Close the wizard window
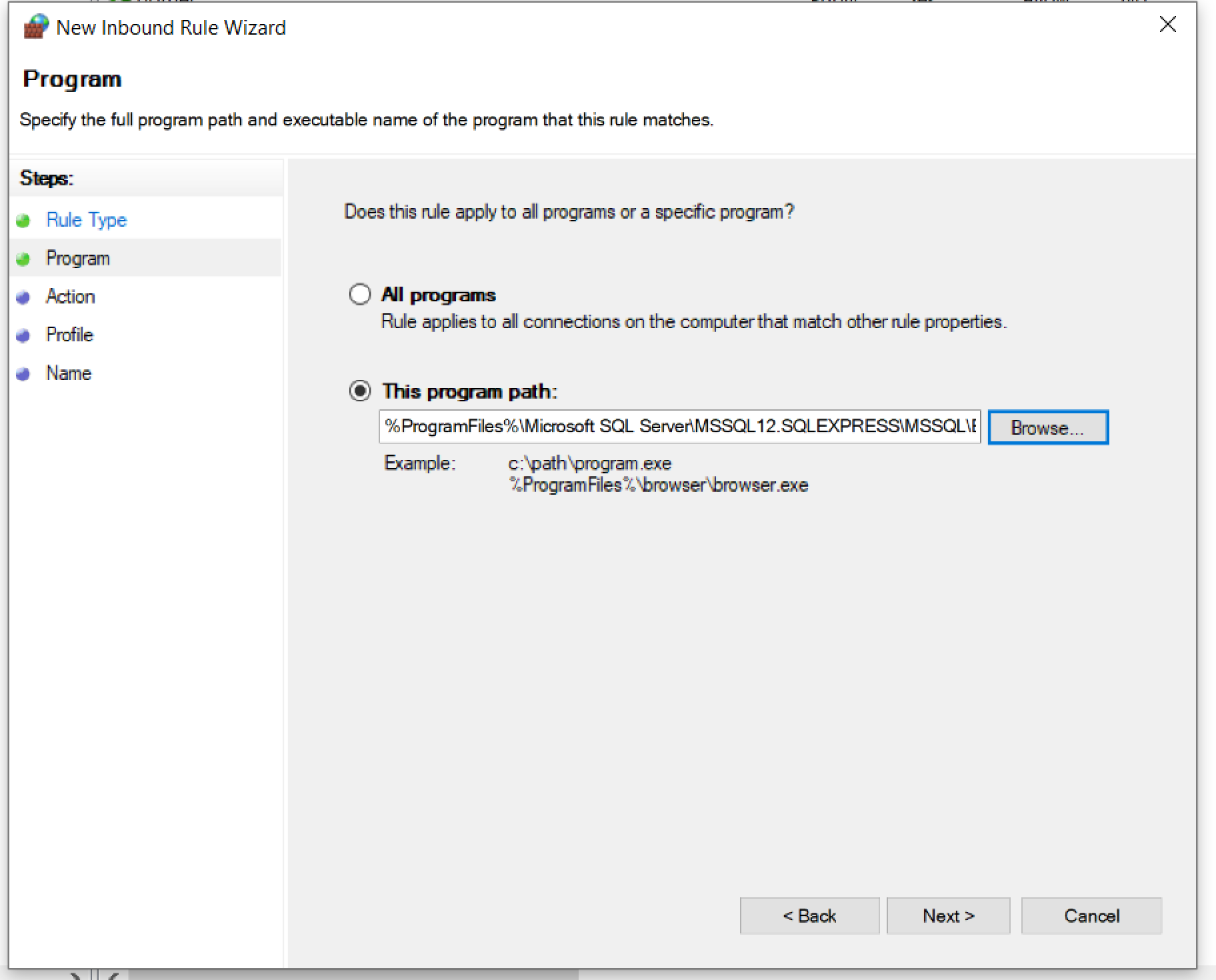 [1169, 25]
